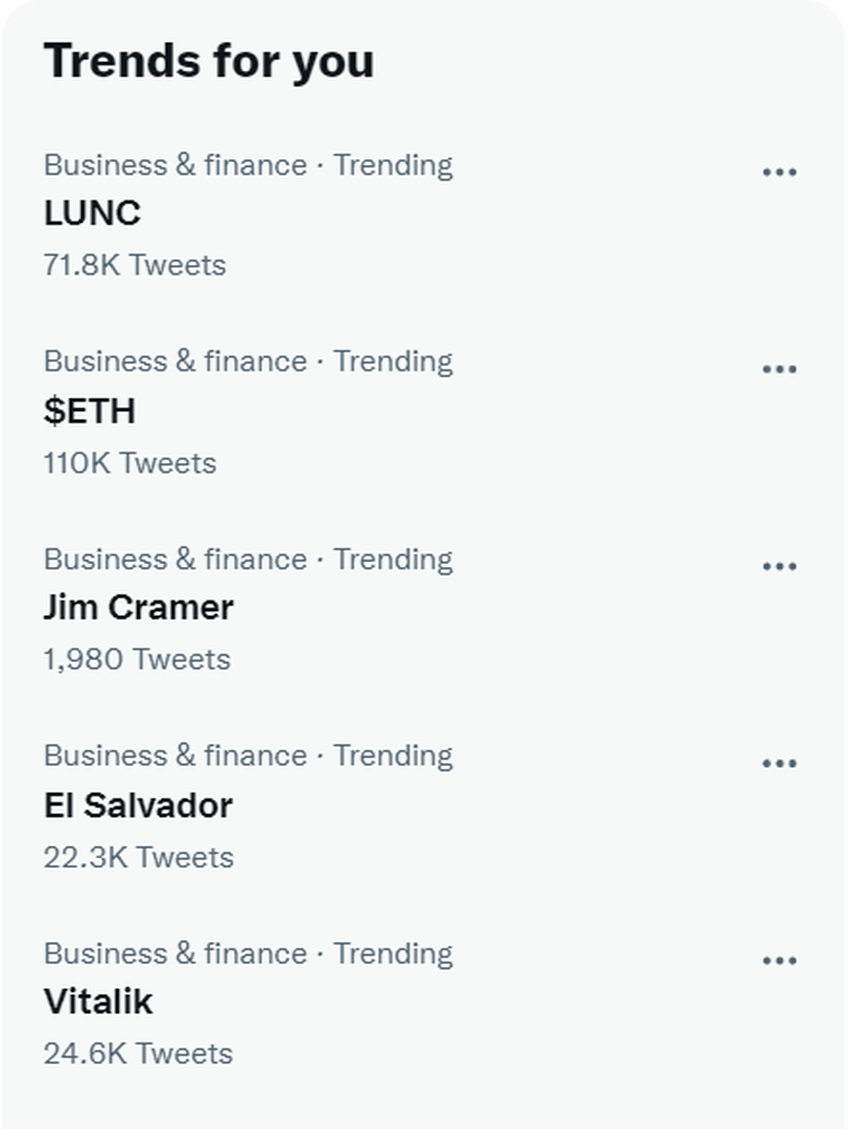Open the Vitalik trending topic
The width and height of the screenshot is (850, 1129).
click(98, 1001)
